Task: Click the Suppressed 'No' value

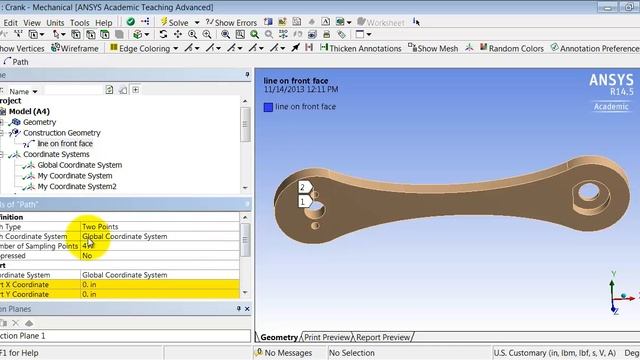Action: coord(160,256)
